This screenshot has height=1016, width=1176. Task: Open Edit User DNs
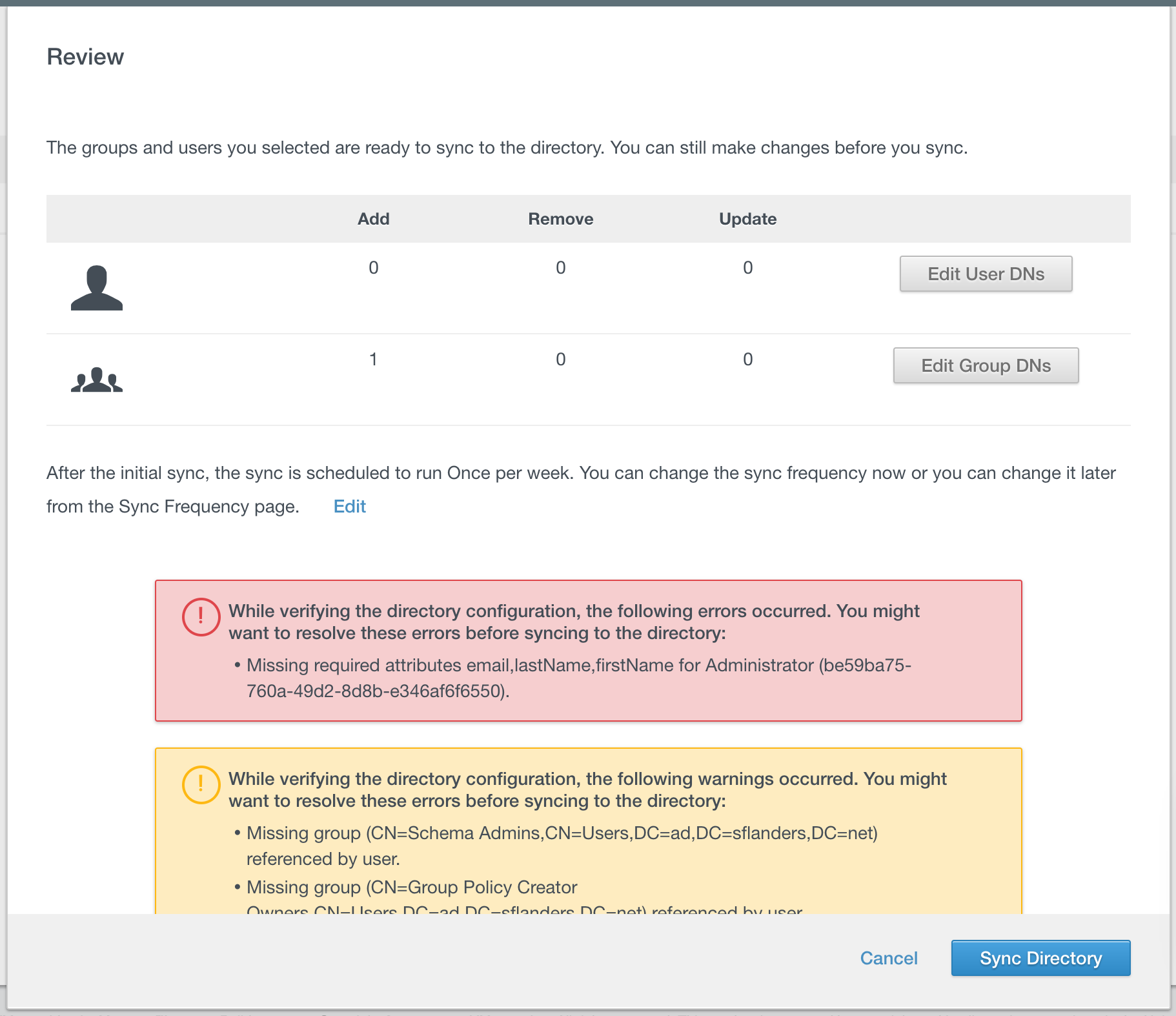pyautogui.click(x=986, y=274)
